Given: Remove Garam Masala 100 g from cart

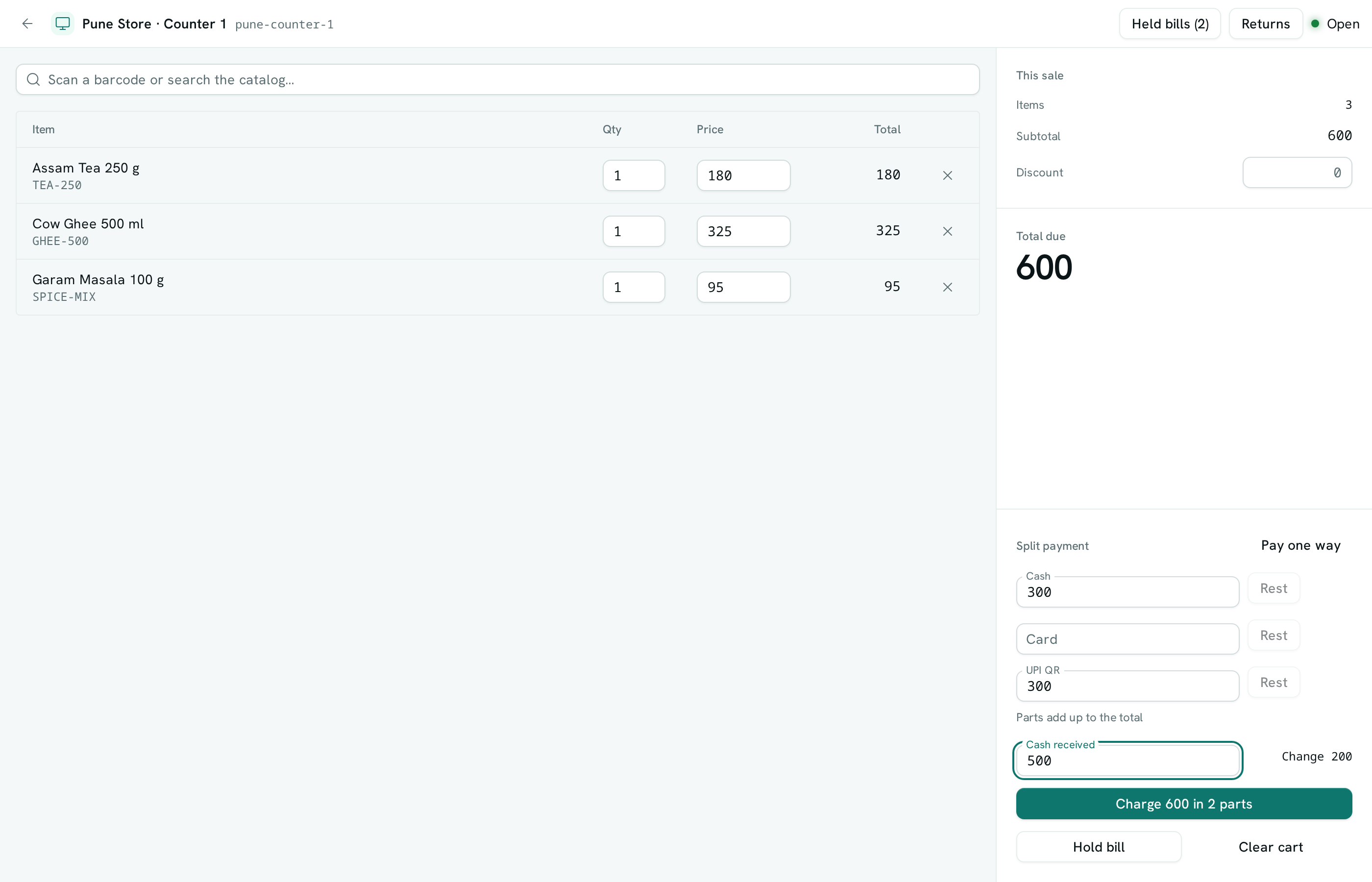Looking at the screenshot, I should coord(947,287).
